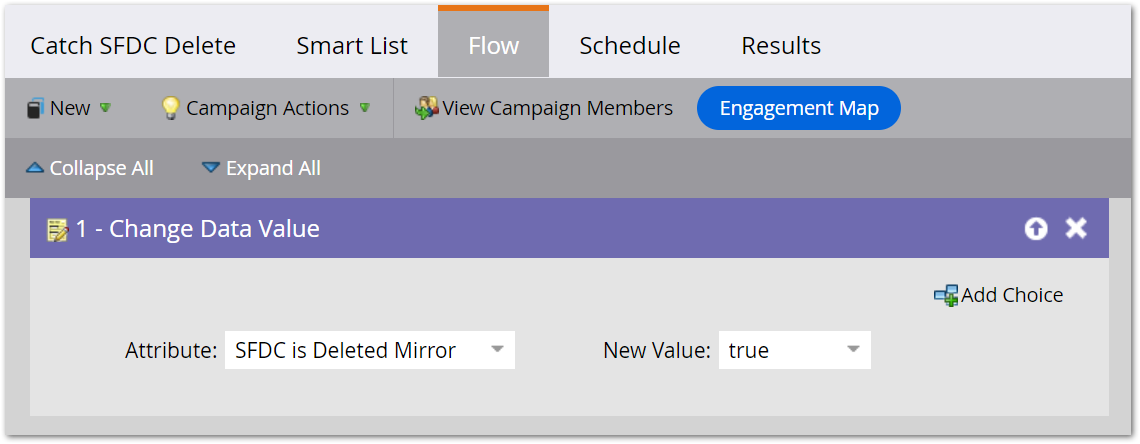Click the View Campaign Members people icon
The height and width of the screenshot is (444, 1140).
(x=427, y=108)
